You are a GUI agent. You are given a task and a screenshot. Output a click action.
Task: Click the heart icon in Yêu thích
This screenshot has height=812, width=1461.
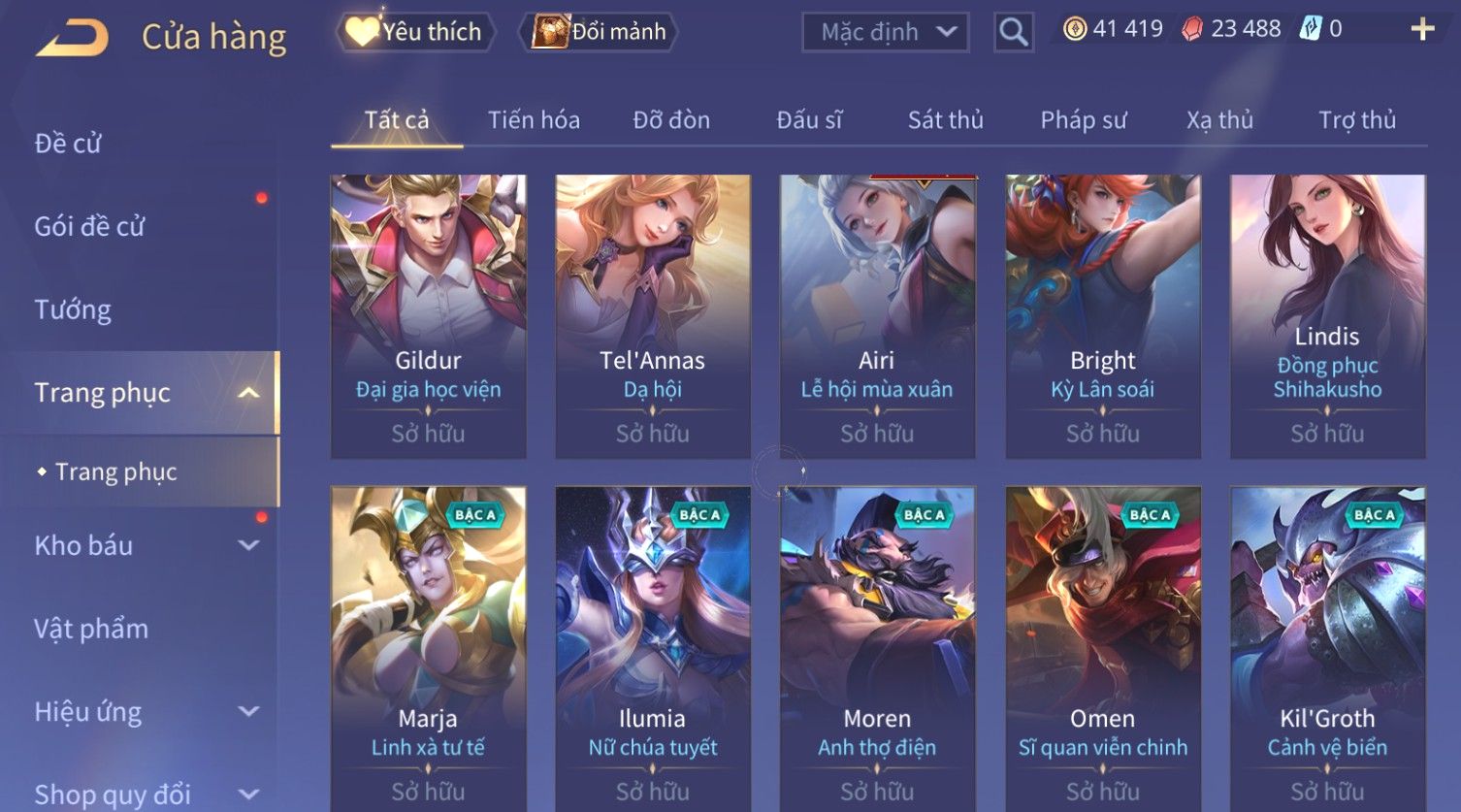point(362,32)
